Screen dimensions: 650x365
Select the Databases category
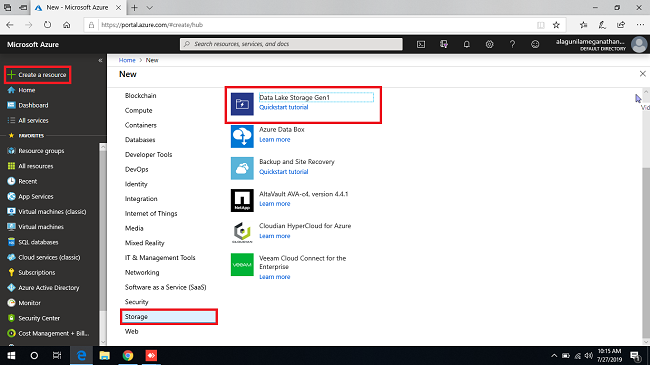140,140
